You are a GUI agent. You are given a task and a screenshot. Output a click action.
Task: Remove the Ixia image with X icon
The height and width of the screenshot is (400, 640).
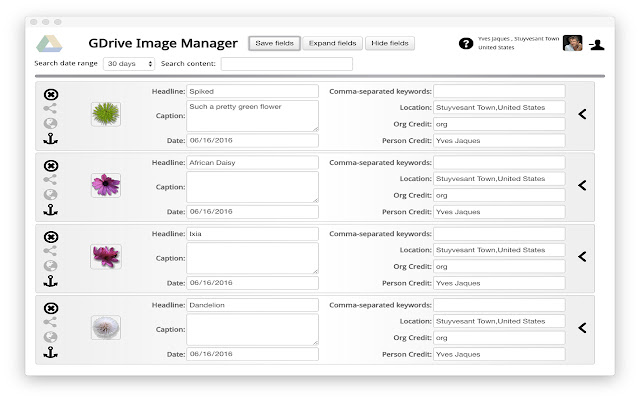[x=51, y=237]
